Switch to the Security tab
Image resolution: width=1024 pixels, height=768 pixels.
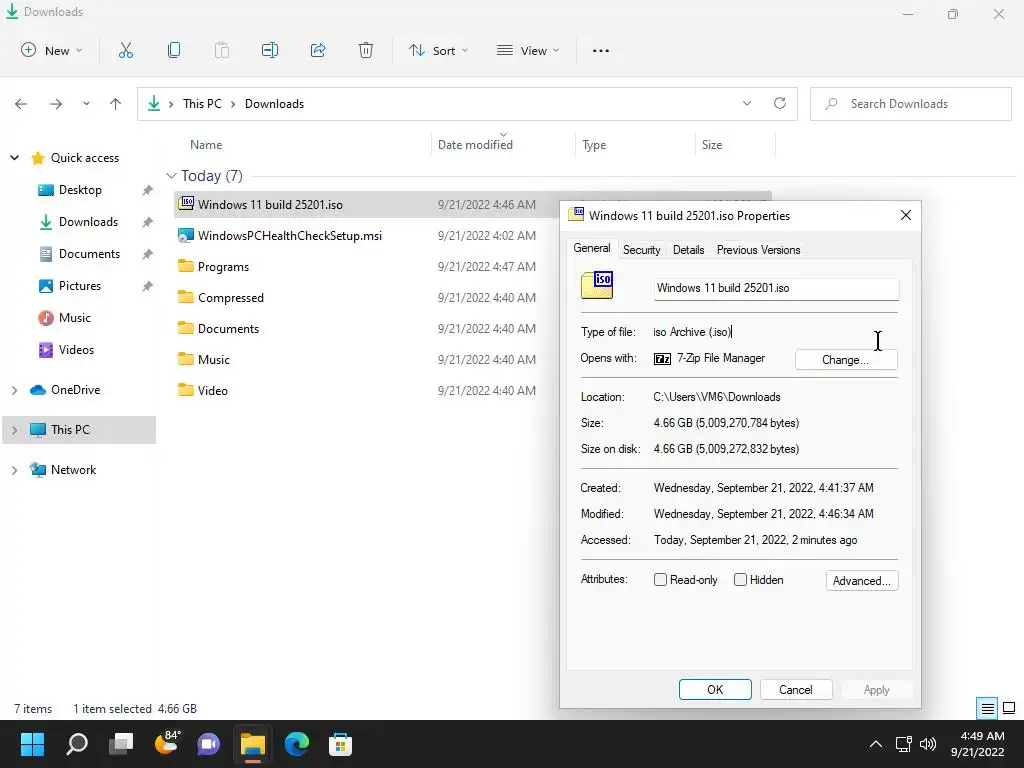coord(641,249)
